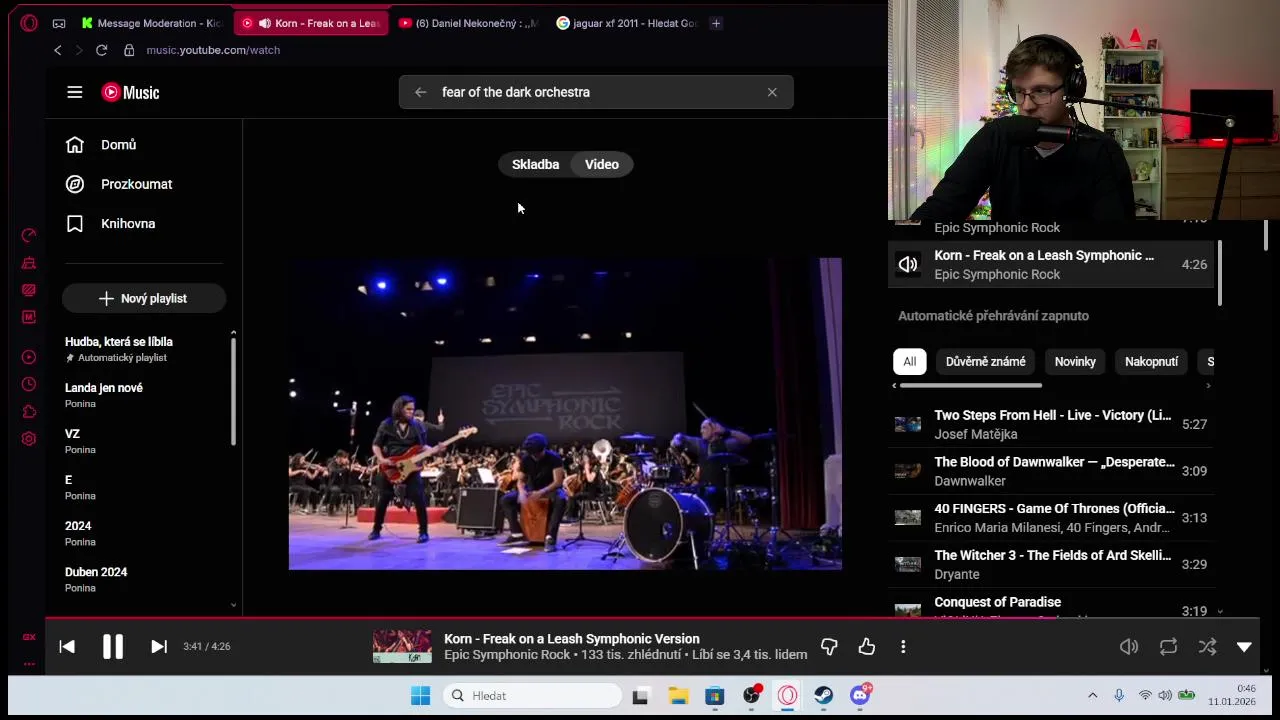Open the Opera GX menu logo
1280x720 pixels.
click(x=29, y=23)
